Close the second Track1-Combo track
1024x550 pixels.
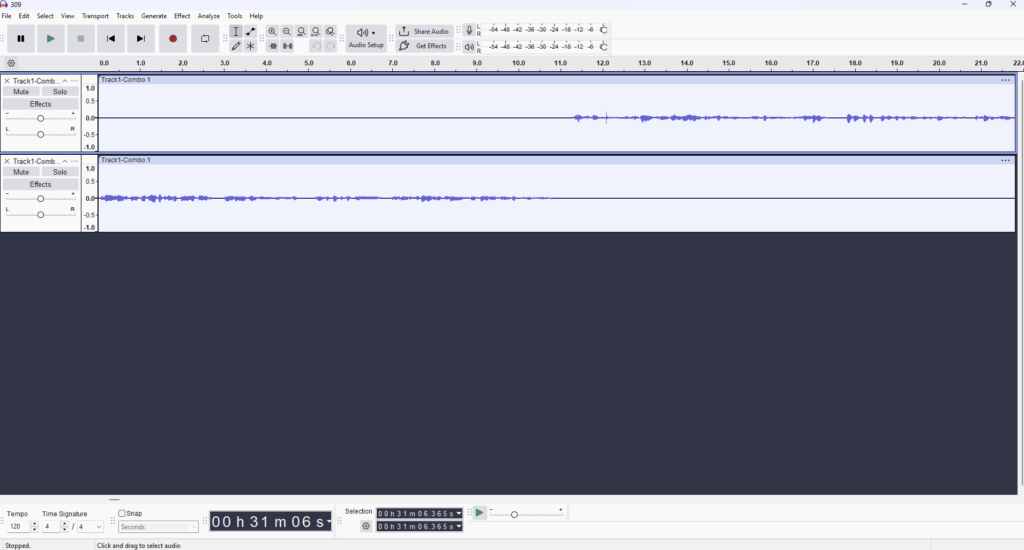pos(7,161)
